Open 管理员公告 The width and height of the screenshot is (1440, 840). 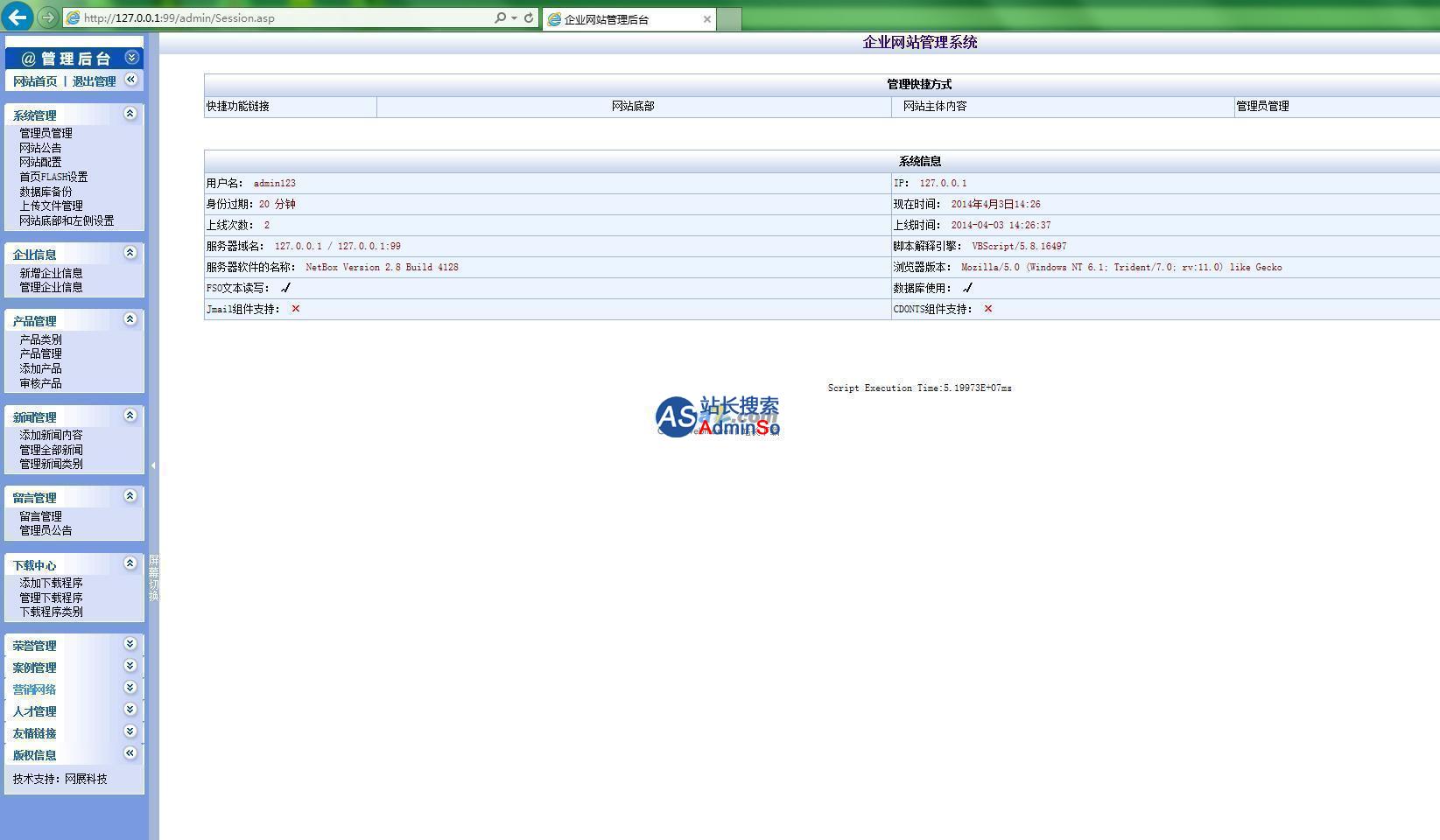46,530
